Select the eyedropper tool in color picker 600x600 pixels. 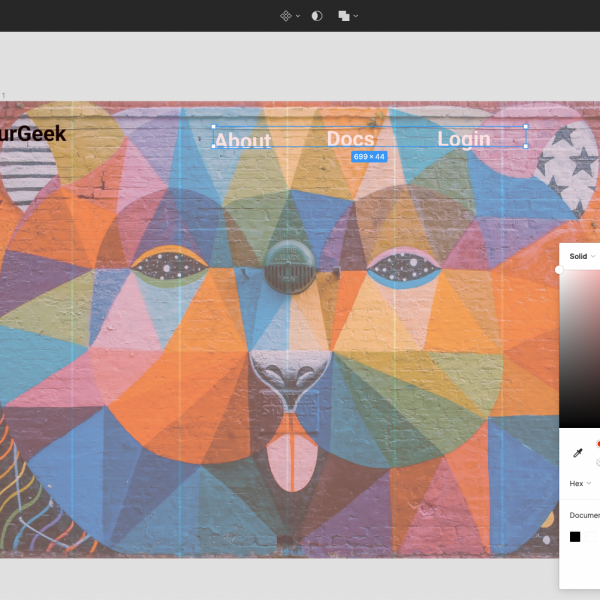577,453
